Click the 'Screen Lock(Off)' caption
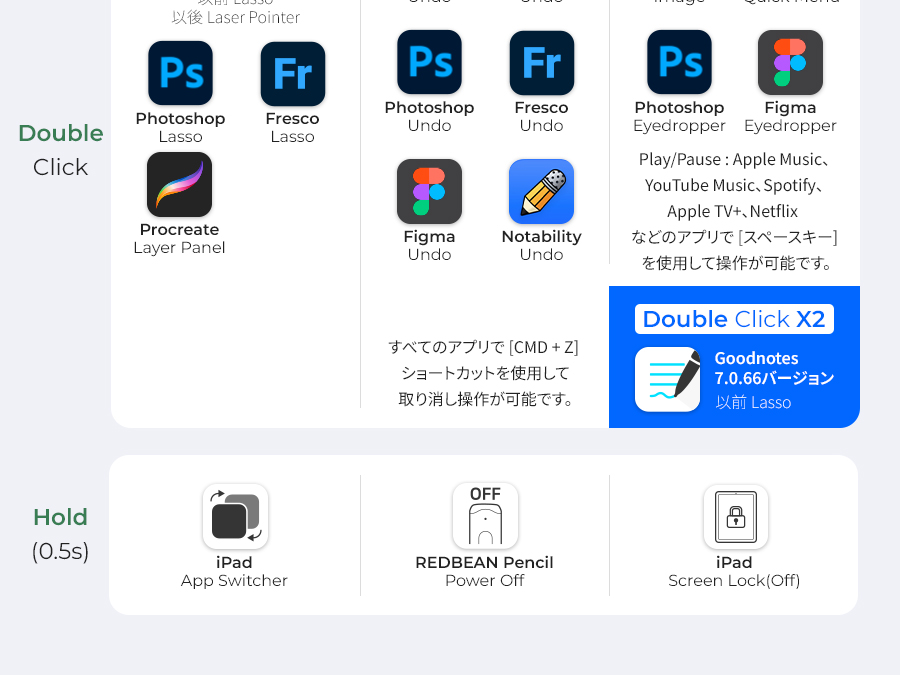Screen dimensions: 900x675 (x=734, y=580)
